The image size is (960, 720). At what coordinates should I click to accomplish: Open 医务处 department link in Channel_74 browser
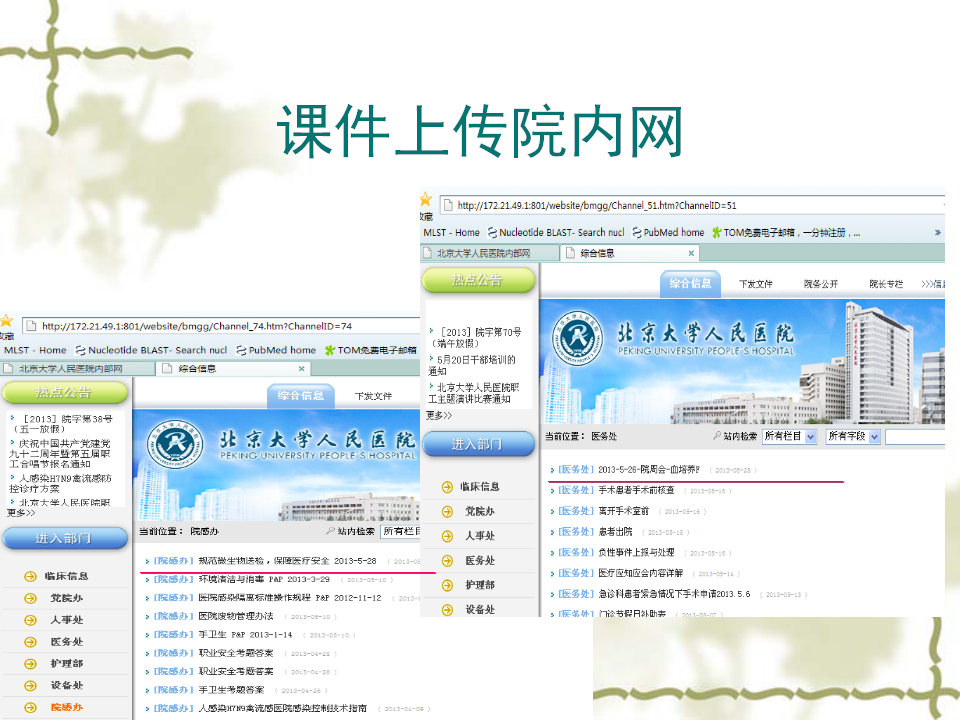67,642
